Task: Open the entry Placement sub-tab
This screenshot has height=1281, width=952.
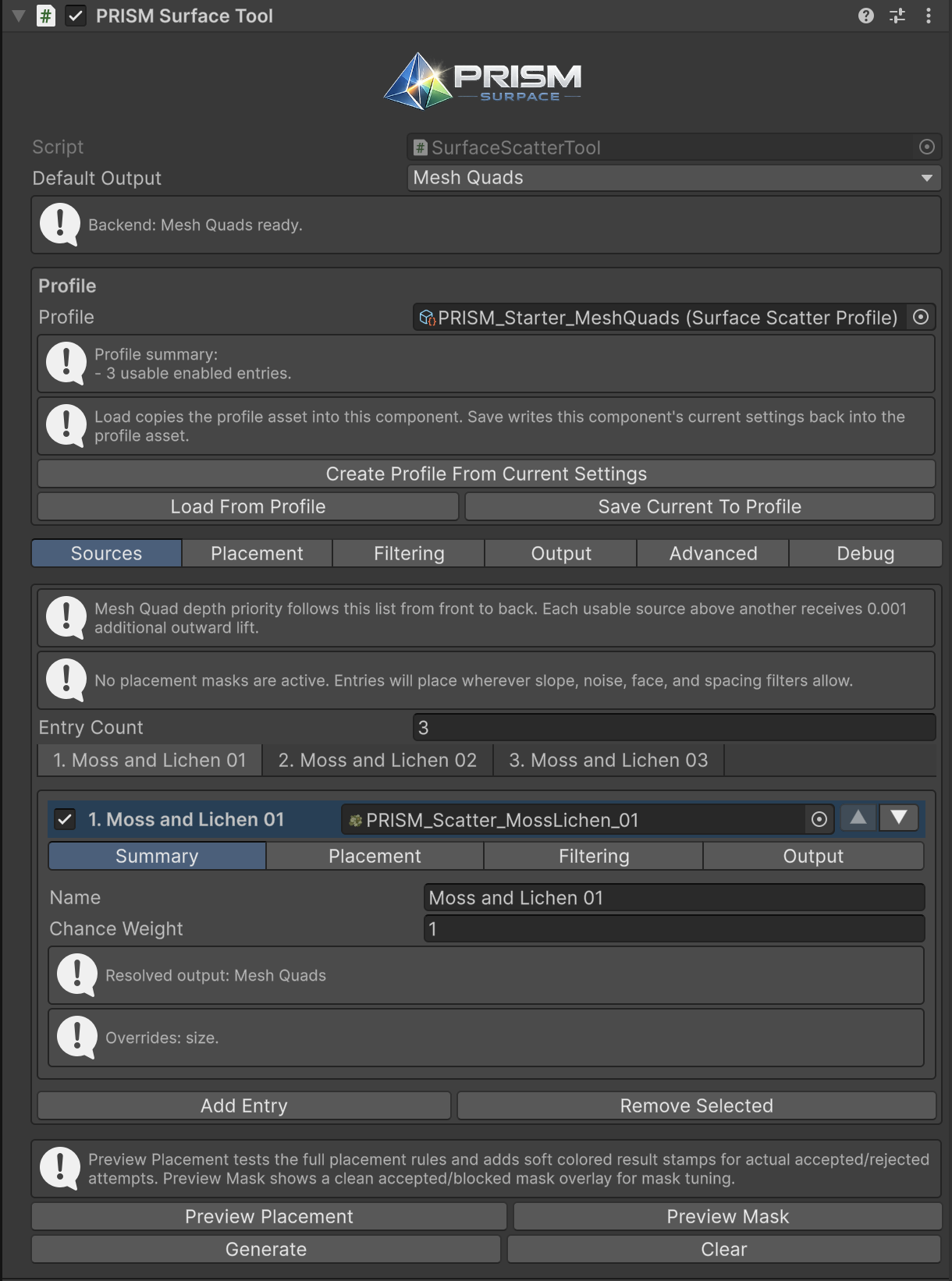Action: pos(375,856)
